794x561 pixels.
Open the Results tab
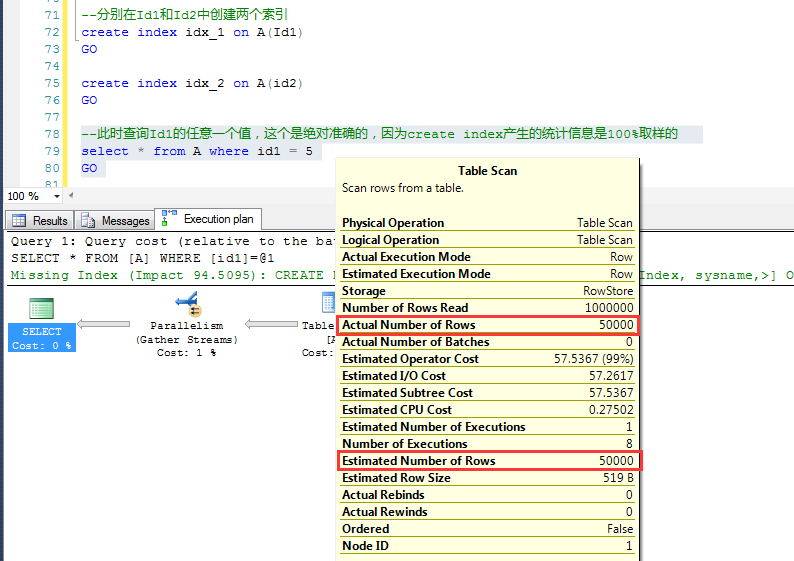point(40,221)
